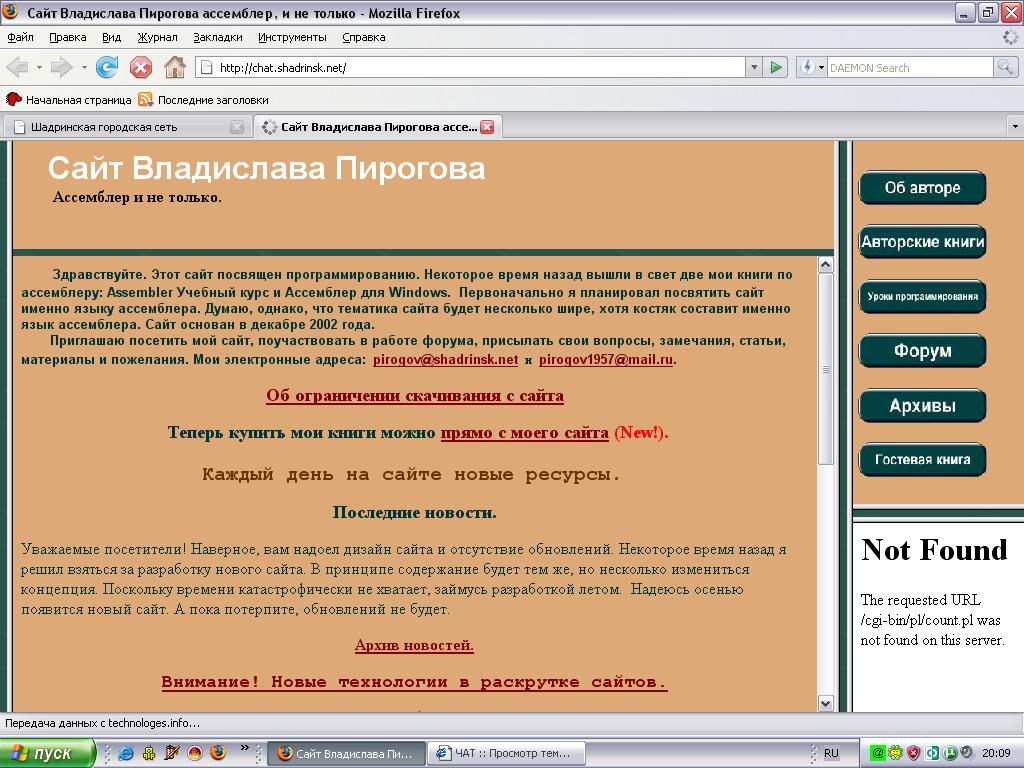Click the search magnifier button
Image resolution: width=1024 pixels, height=768 pixels.
point(1005,67)
